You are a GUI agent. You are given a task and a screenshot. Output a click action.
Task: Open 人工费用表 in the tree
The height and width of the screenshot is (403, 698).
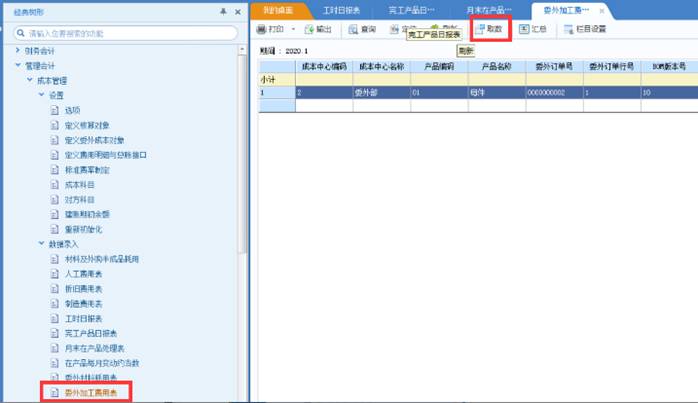83,273
